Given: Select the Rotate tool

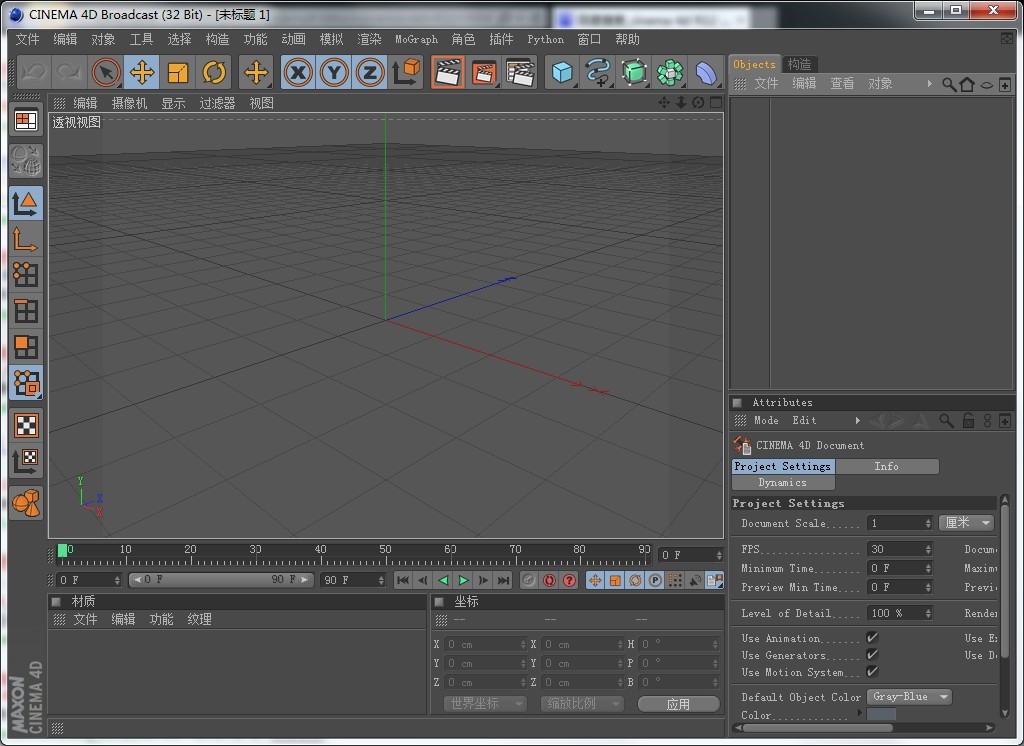Looking at the screenshot, I should pyautogui.click(x=216, y=72).
